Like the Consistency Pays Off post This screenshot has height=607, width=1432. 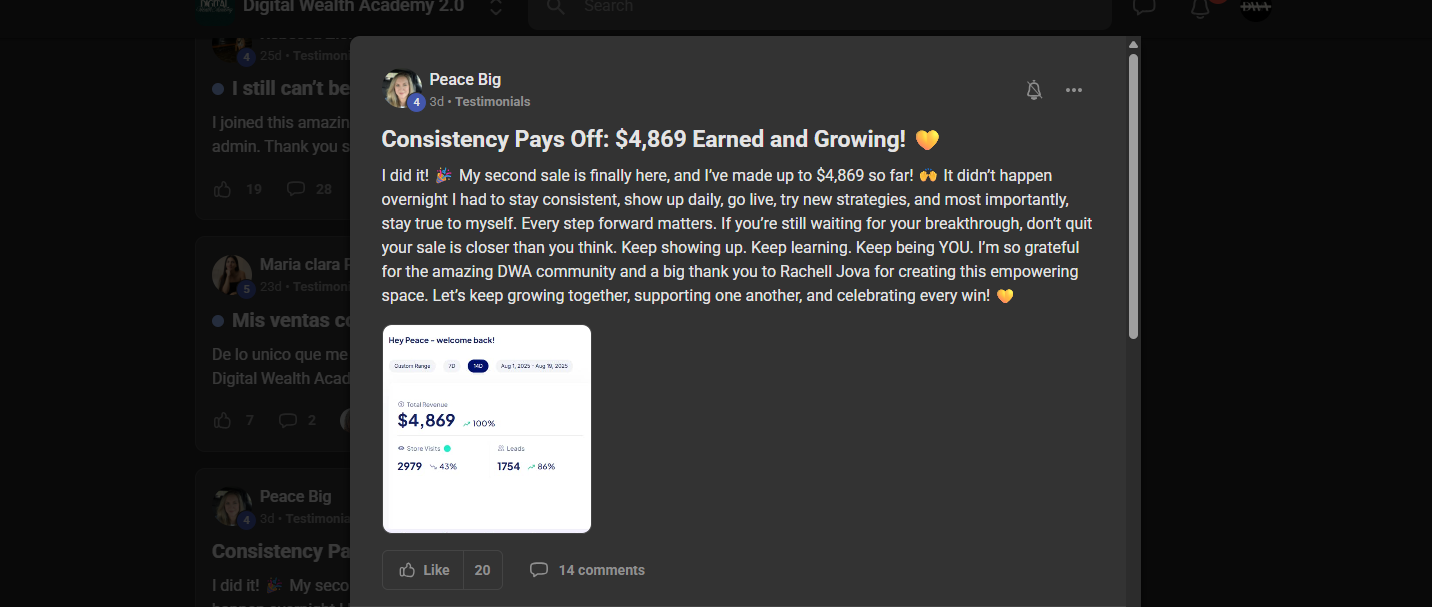click(x=423, y=570)
